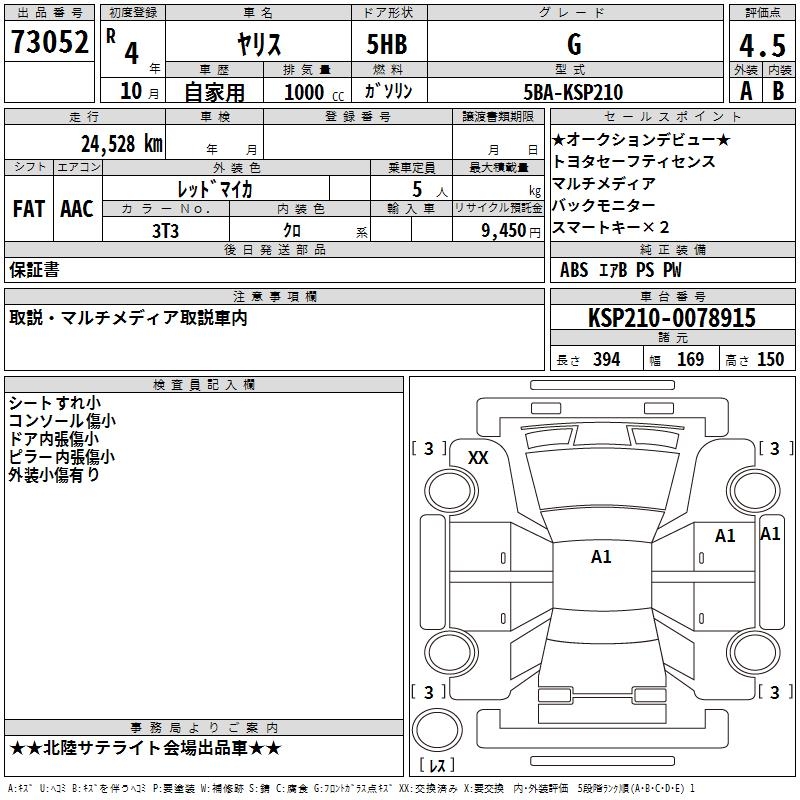Click seating capacity 5 人
Image resolution: width=800 pixels, height=800 pixels.
[430, 190]
